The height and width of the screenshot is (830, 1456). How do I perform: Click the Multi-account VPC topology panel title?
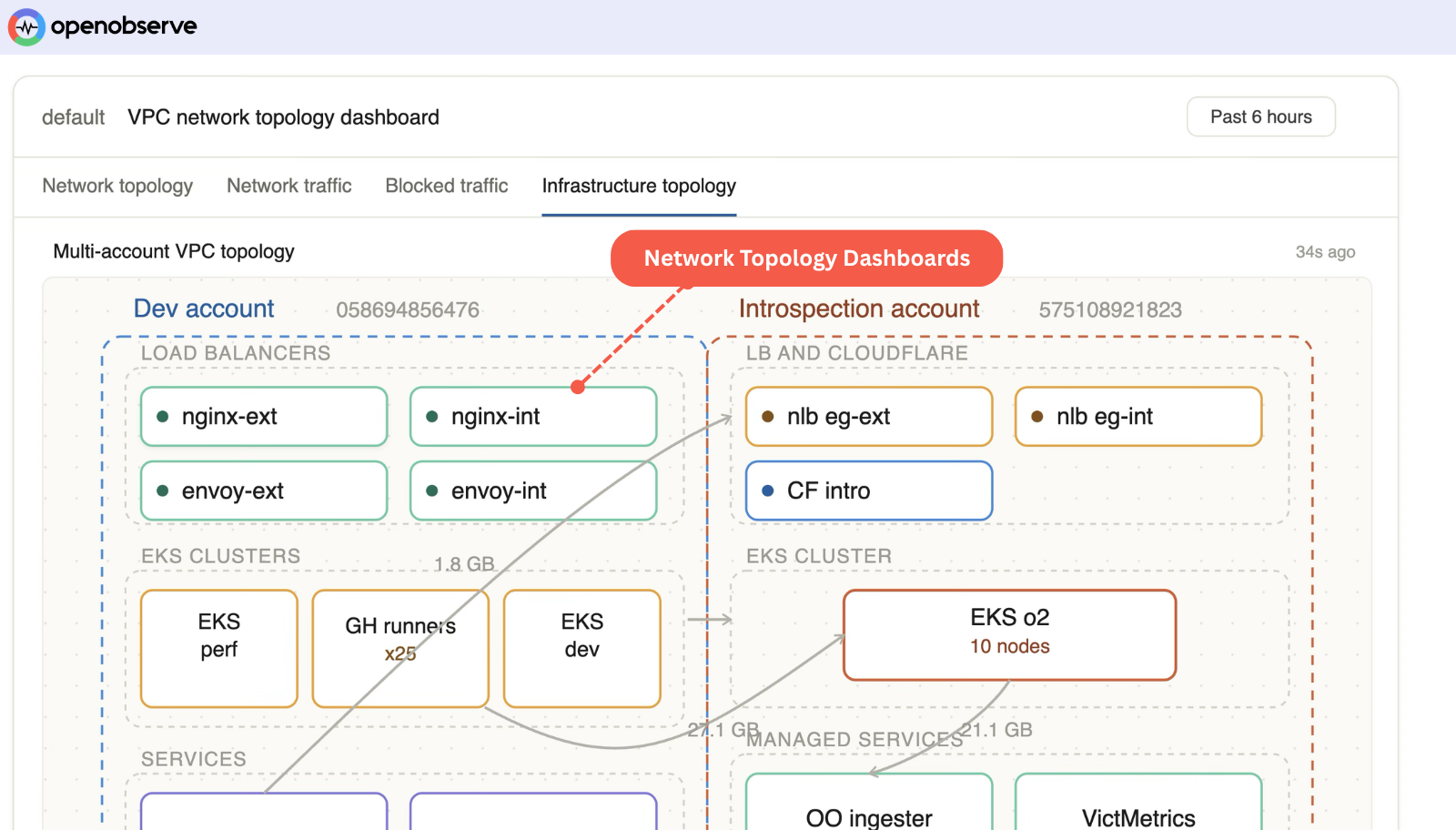[x=174, y=251]
